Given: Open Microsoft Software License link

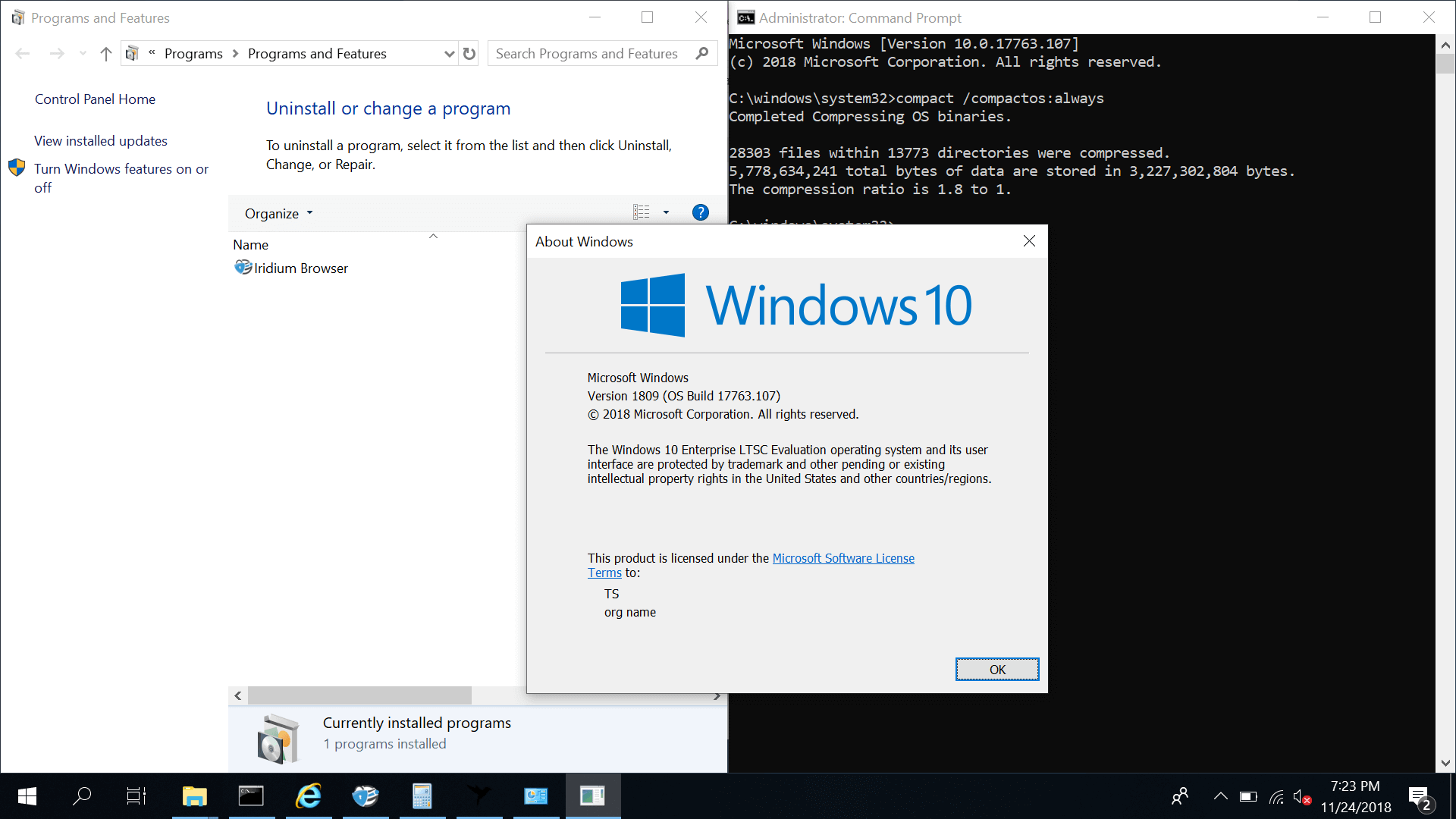Looking at the screenshot, I should (843, 558).
